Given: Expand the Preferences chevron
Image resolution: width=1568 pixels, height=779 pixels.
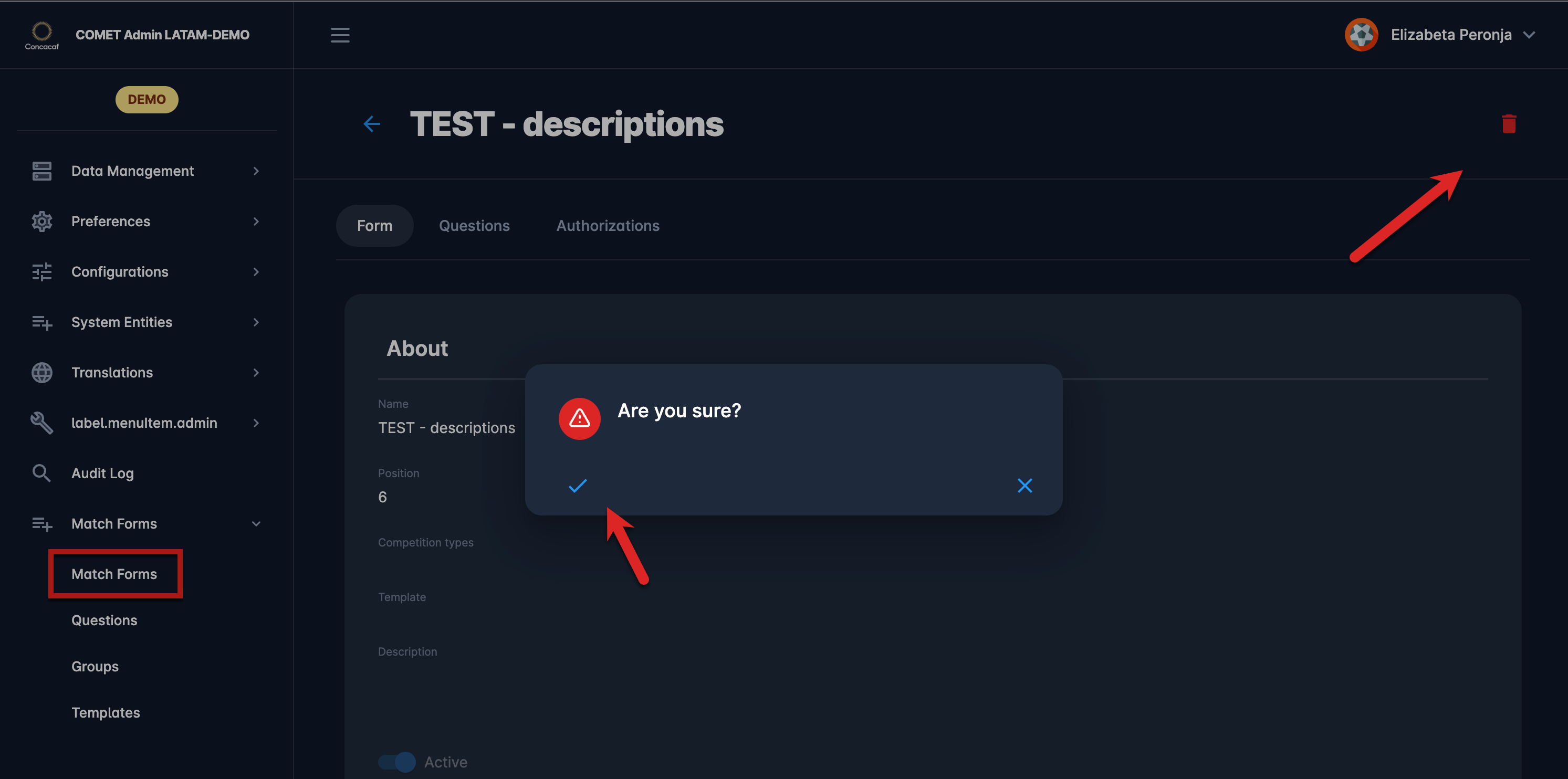Looking at the screenshot, I should [256, 222].
